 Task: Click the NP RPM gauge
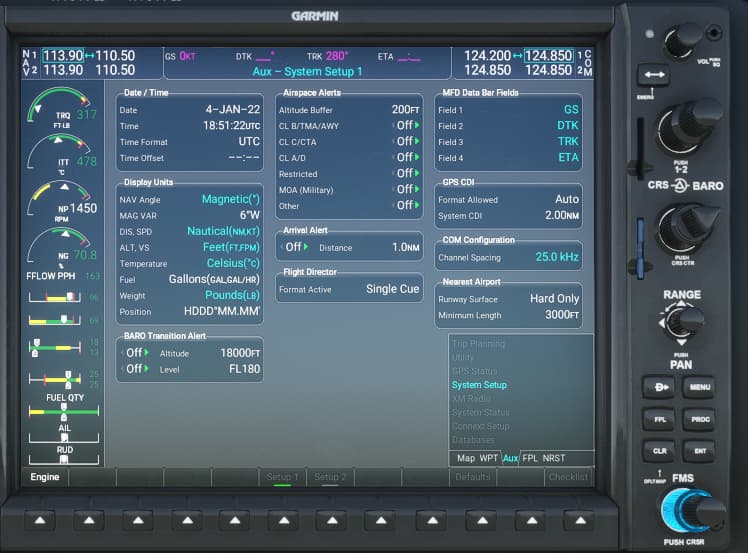click(x=62, y=201)
